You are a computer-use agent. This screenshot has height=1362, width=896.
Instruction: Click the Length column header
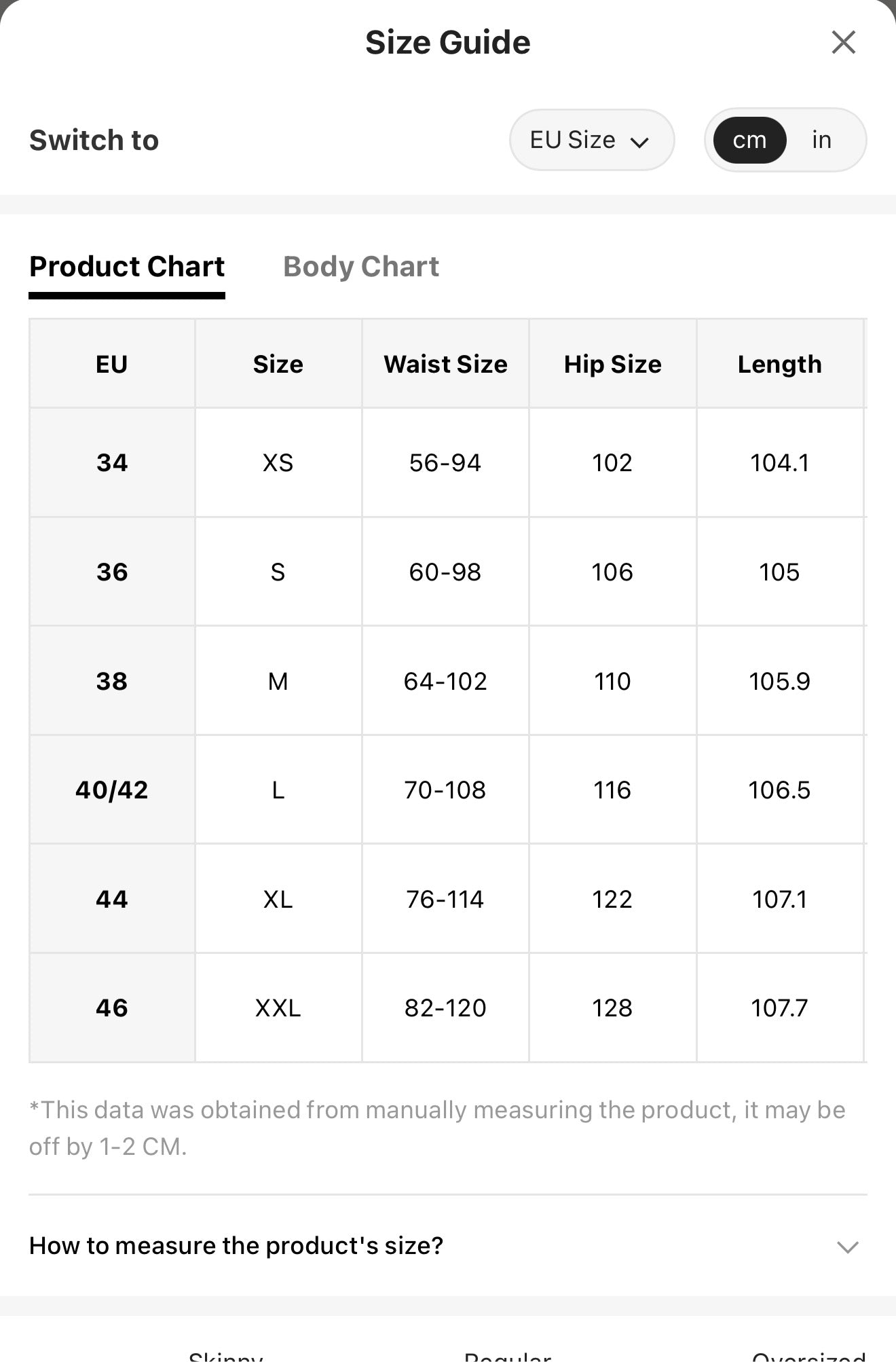pos(780,364)
